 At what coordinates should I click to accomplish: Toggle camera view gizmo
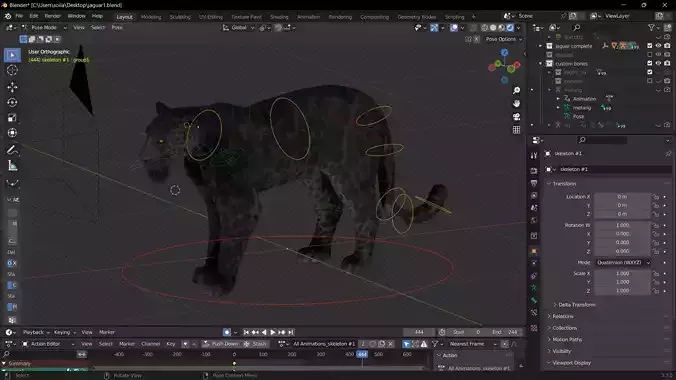coord(516,117)
